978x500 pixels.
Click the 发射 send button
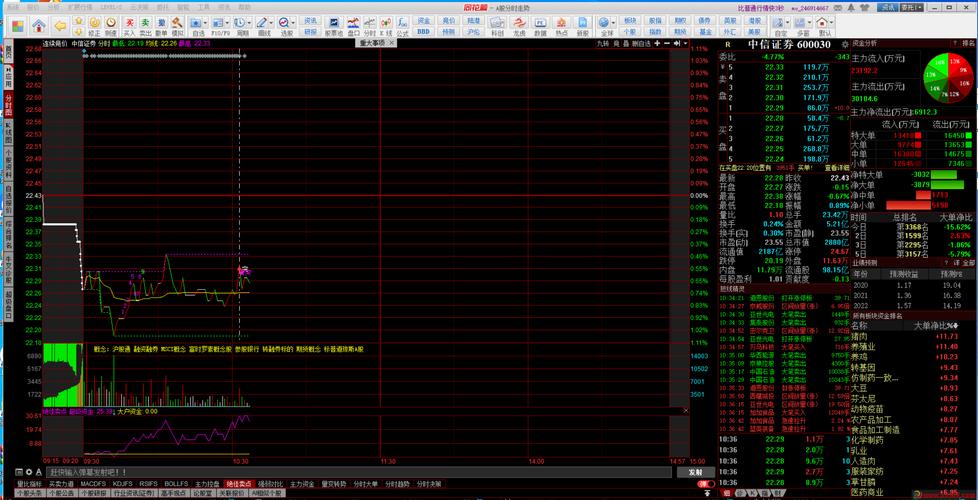[696, 473]
